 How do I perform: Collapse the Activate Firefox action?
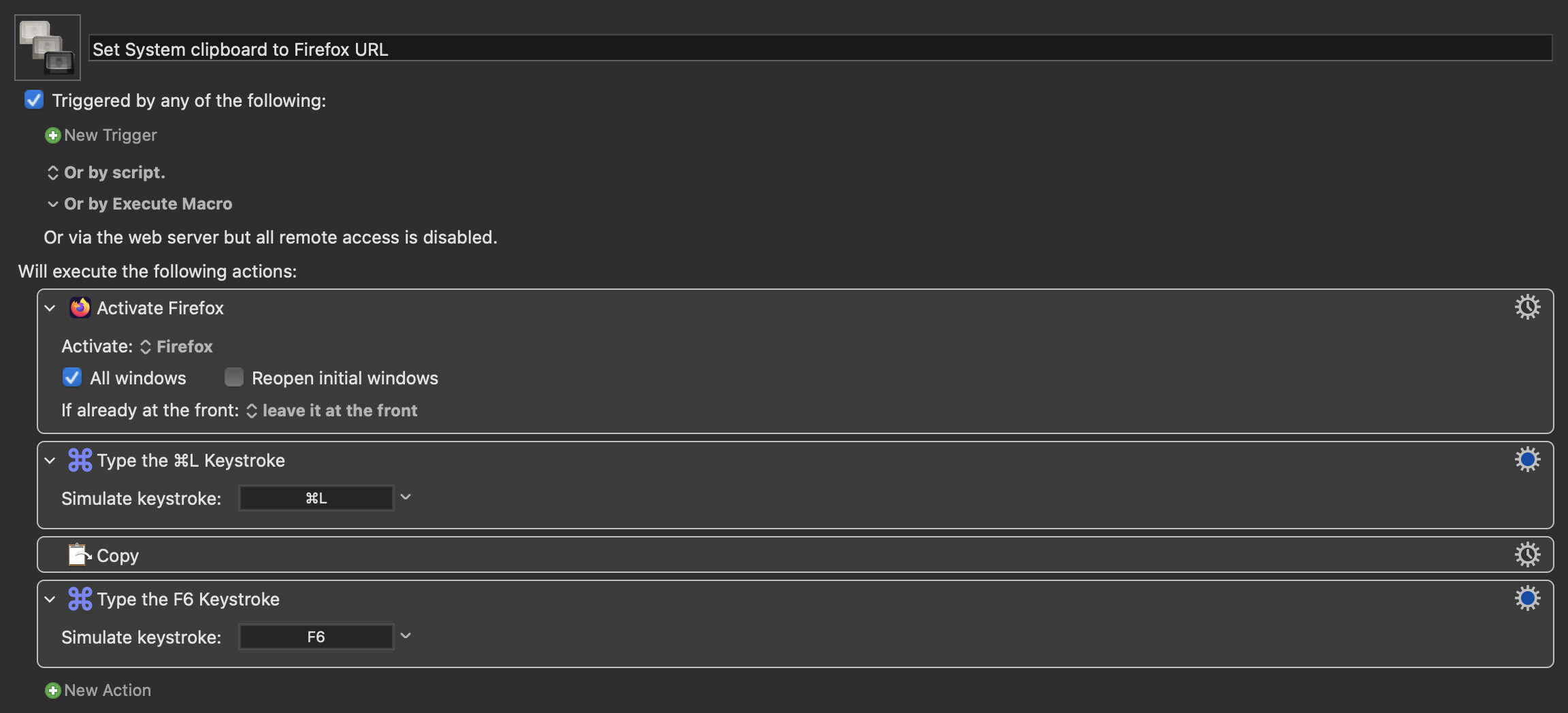[x=50, y=308]
